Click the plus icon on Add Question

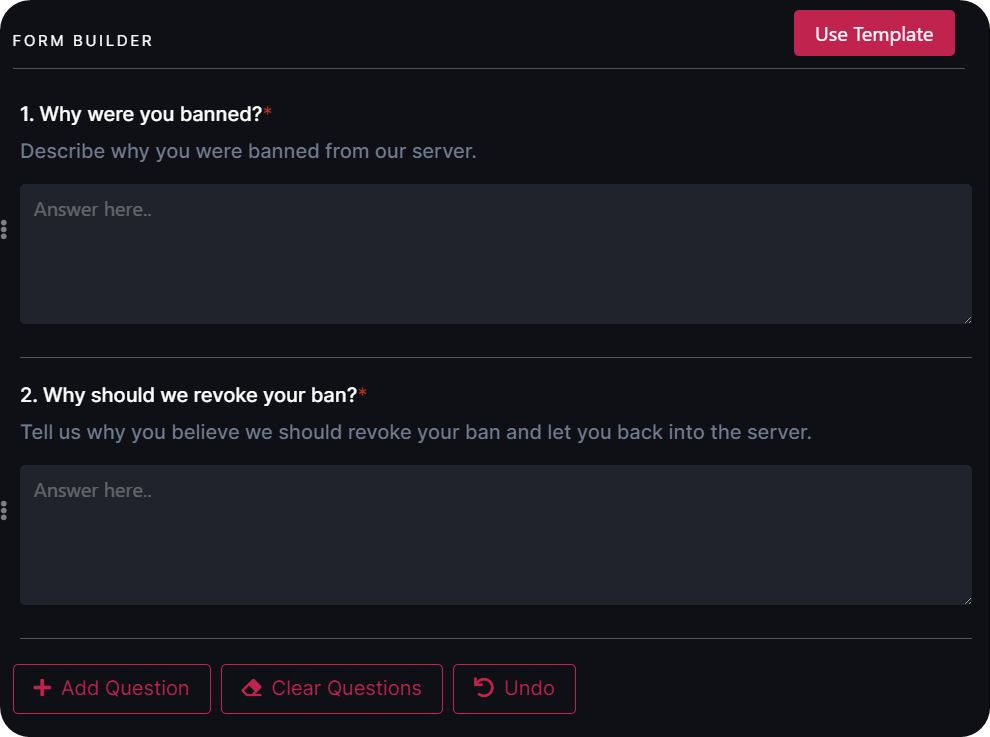pos(43,688)
